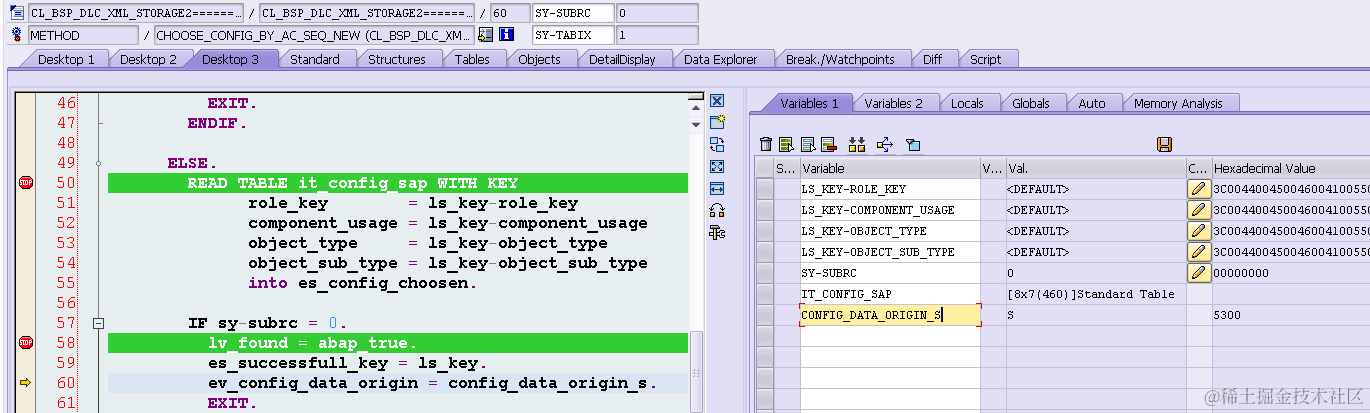Click the bottom tool icon with S symbol
The image size is (1370, 413).
point(717,232)
